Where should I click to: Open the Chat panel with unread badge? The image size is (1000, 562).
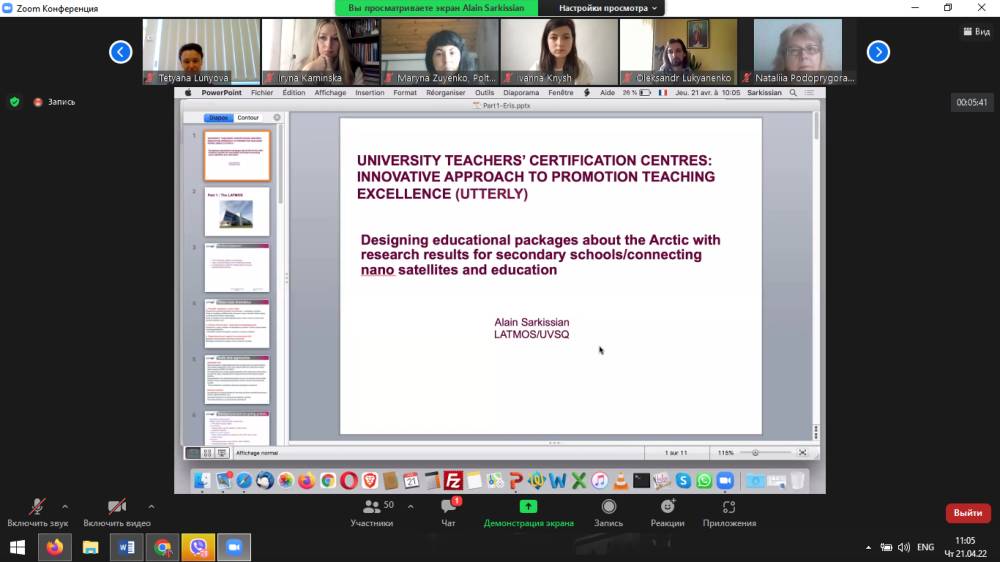tap(448, 512)
